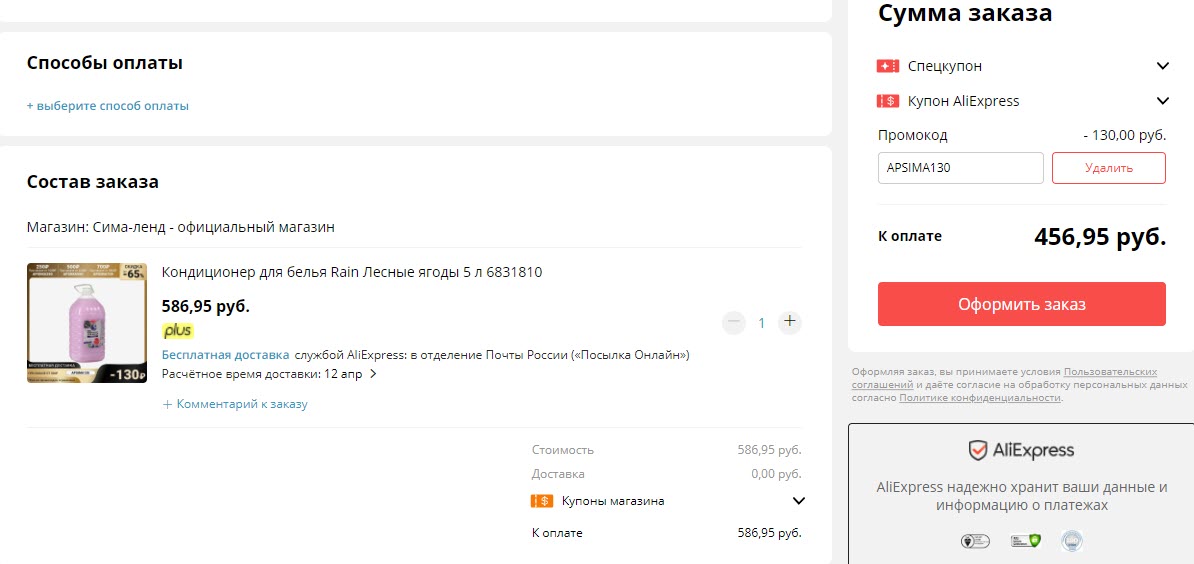Increase item quantity with plus button
This screenshot has width=1194, height=564.
click(790, 322)
